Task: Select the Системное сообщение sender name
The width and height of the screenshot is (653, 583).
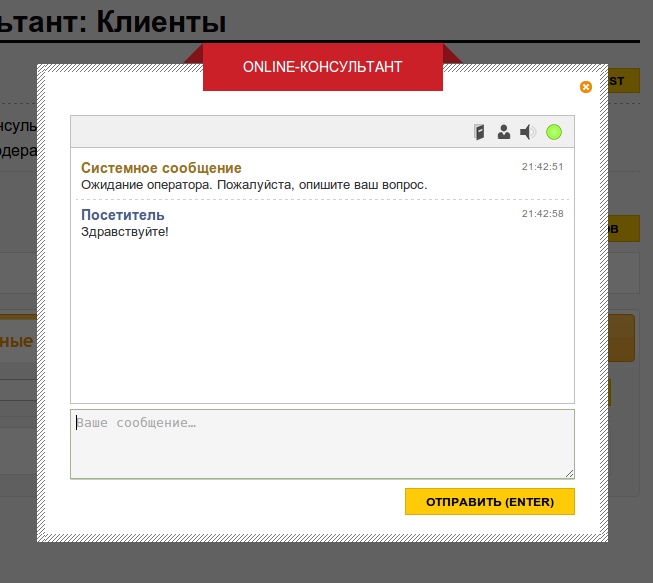Action: (161, 168)
